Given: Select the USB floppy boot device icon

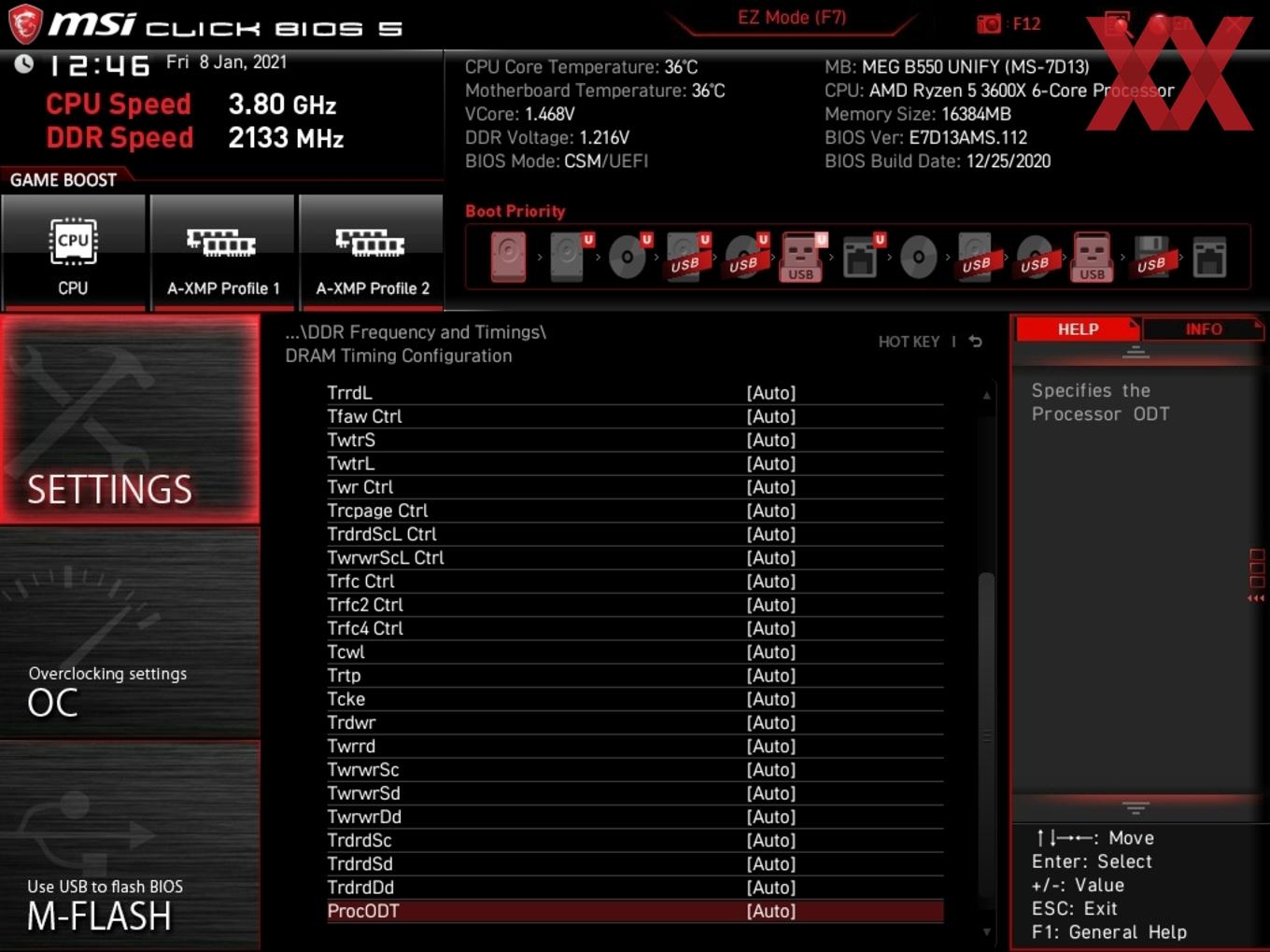Looking at the screenshot, I should point(1151,257).
